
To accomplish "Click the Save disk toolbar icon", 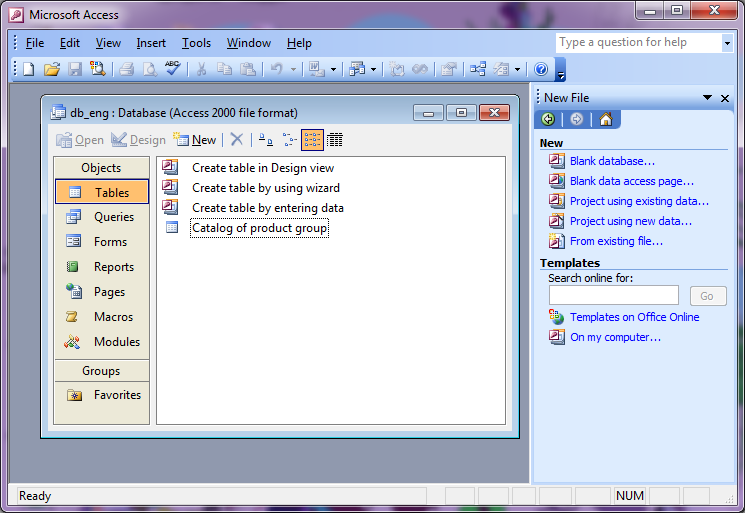I will 75,69.
